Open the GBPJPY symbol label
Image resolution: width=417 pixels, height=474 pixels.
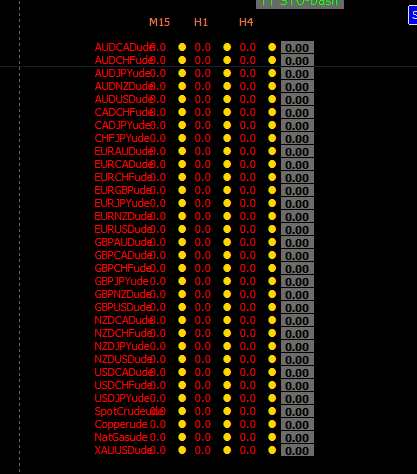pos(121,281)
